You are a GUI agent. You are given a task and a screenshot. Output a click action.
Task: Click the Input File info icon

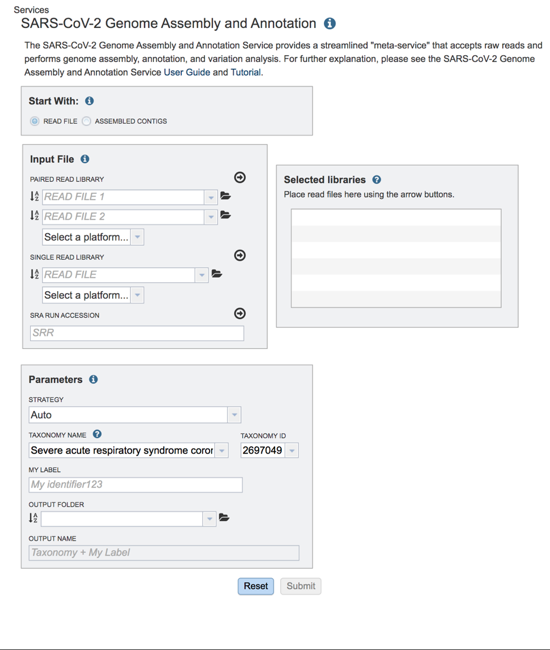point(85,159)
